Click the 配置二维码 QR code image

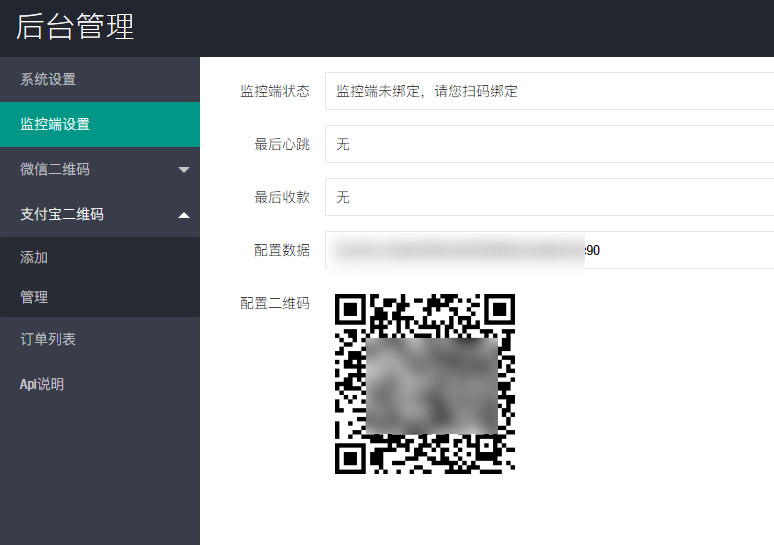[425, 384]
